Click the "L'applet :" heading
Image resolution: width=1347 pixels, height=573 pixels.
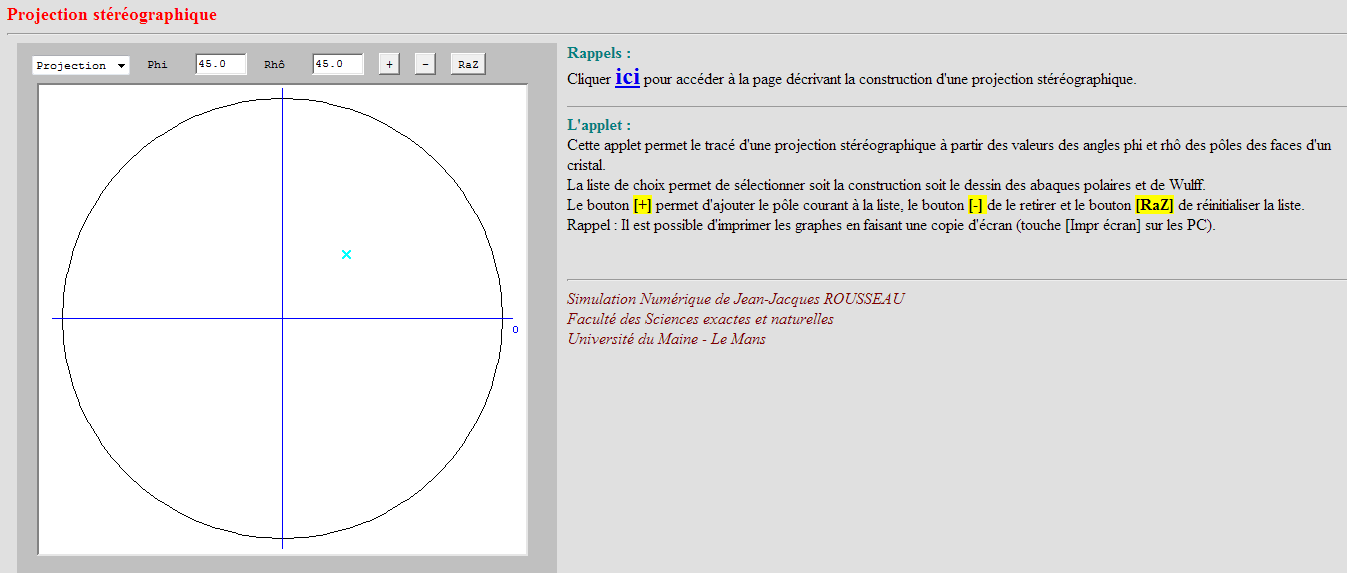pyautogui.click(x=599, y=125)
